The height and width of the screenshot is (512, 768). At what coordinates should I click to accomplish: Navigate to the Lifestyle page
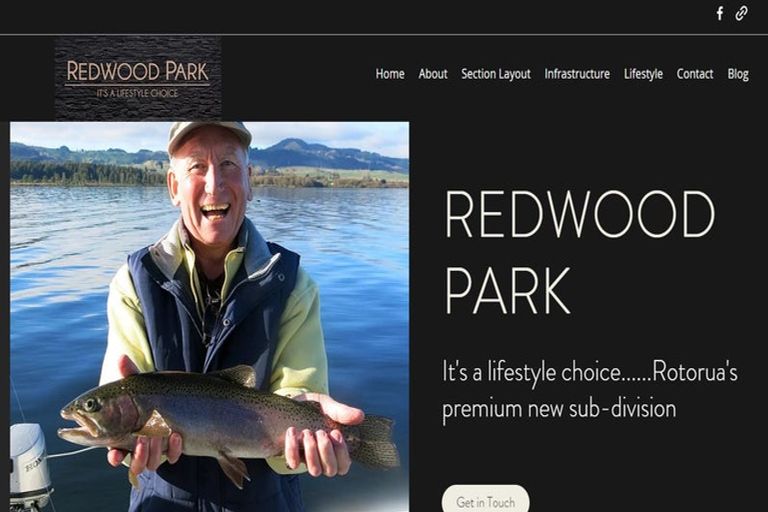click(x=643, y=74)
